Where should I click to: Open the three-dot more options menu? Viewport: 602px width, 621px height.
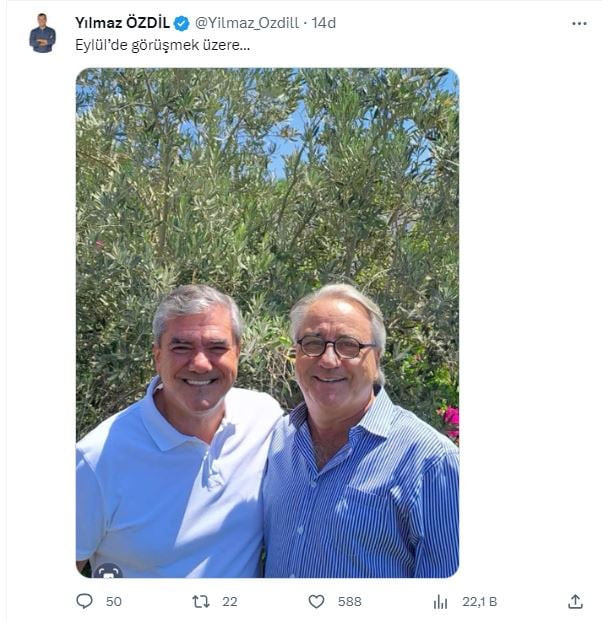pos(579,23)
